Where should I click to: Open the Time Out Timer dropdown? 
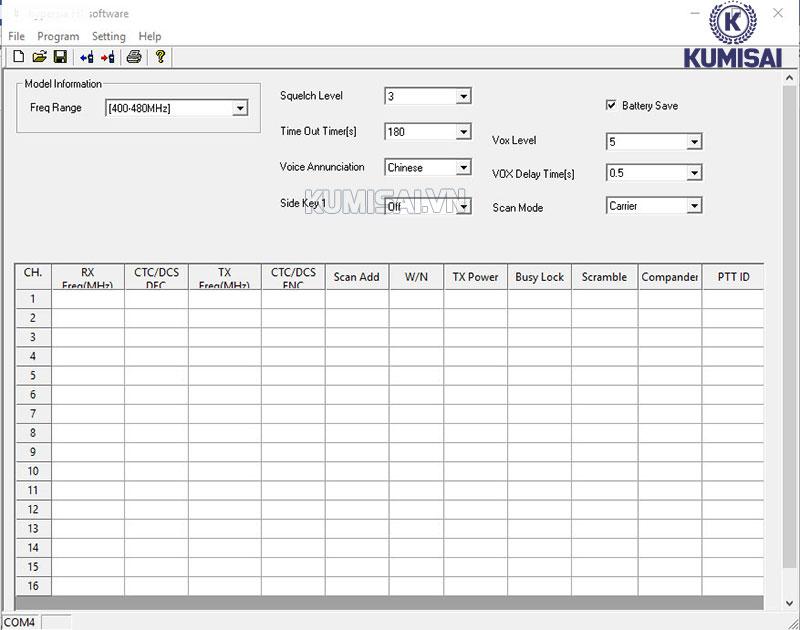(463, 132)
